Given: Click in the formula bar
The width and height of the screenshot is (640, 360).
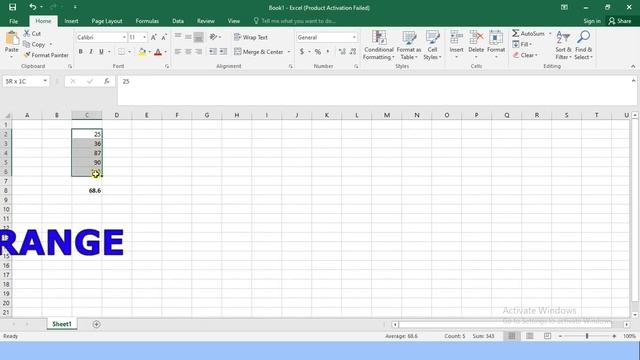Looking at the screenshot, I should [x=375, y=90].
